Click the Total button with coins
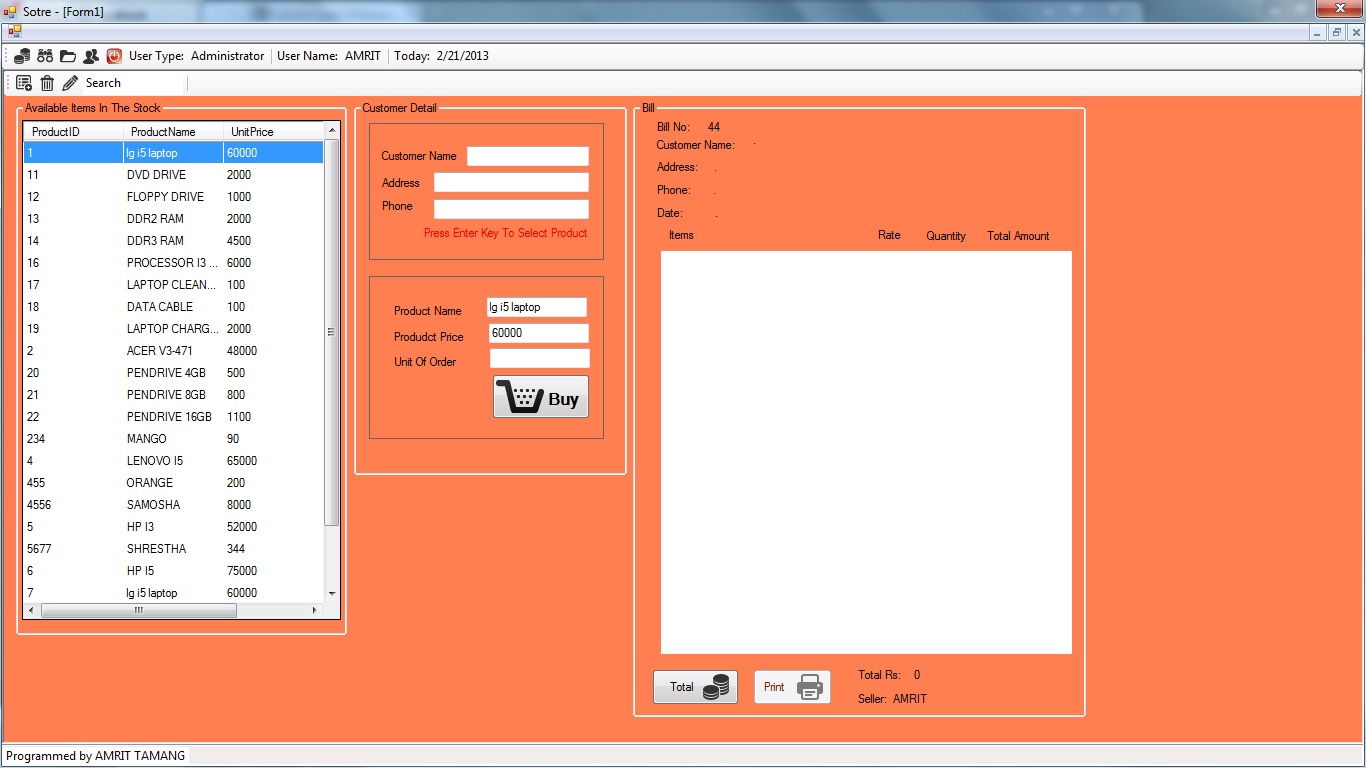The image size is (1366, 768). (695, 687)
